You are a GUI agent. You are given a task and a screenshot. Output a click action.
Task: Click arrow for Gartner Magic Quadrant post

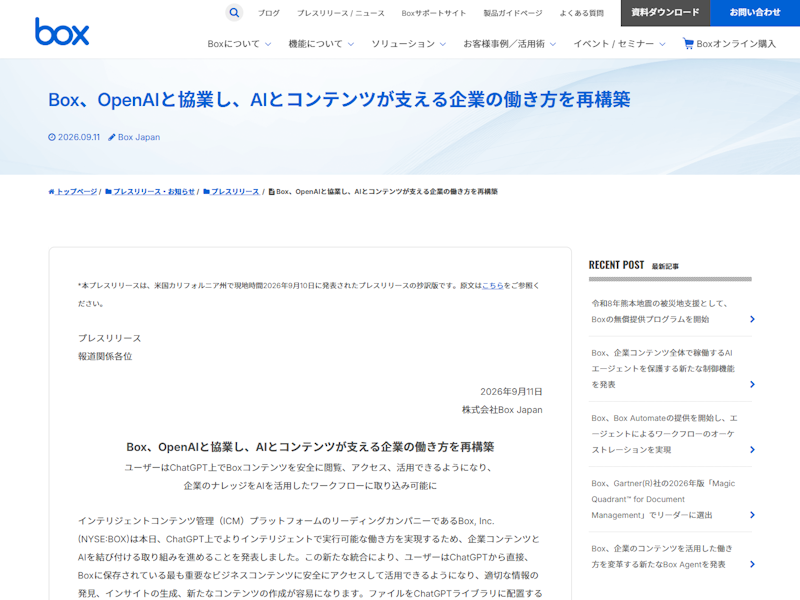(x=752, y=515)
